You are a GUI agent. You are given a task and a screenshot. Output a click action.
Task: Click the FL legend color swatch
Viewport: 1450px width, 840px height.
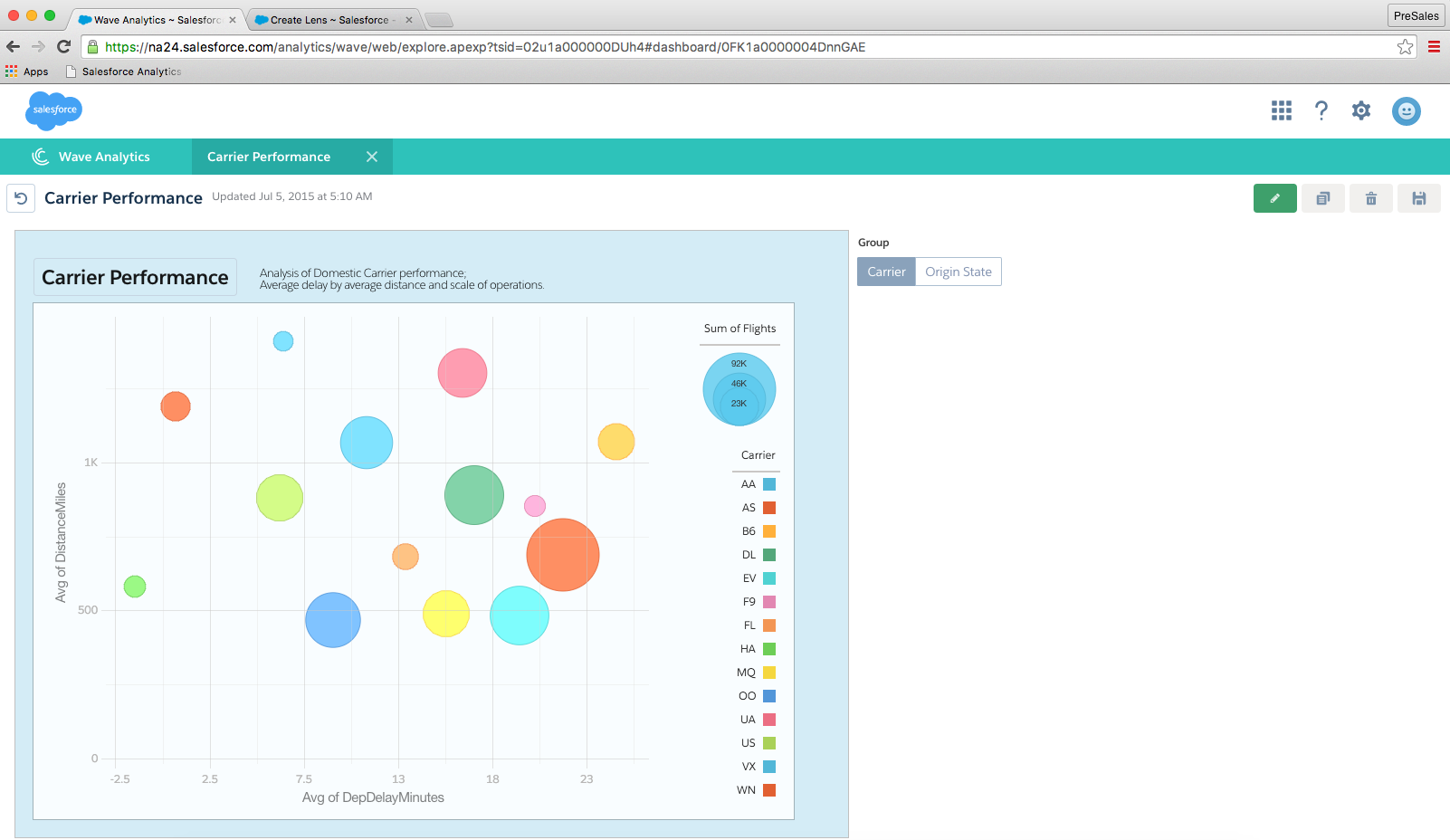pyautogui.click(x=769, y=625)
